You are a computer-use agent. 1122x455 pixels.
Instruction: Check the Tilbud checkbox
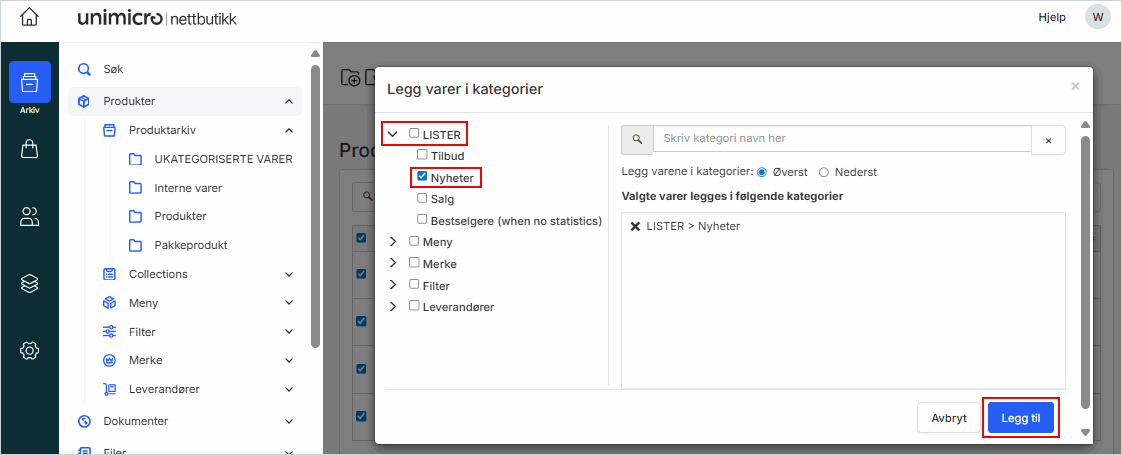pos(422,154)
